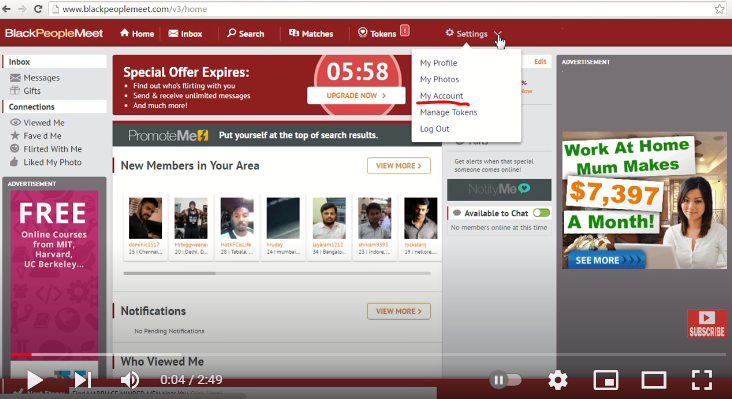This screenshot has height=399, width=732.
Task: Click the Home house icon in navbar
Action: pyautogui.click(x=125, y=33)
